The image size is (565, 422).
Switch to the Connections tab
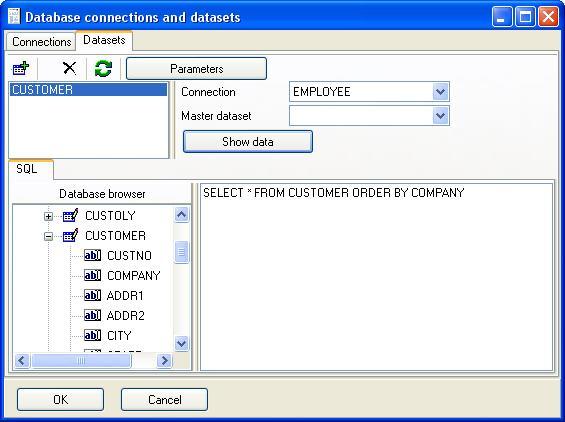coord(41,42)
